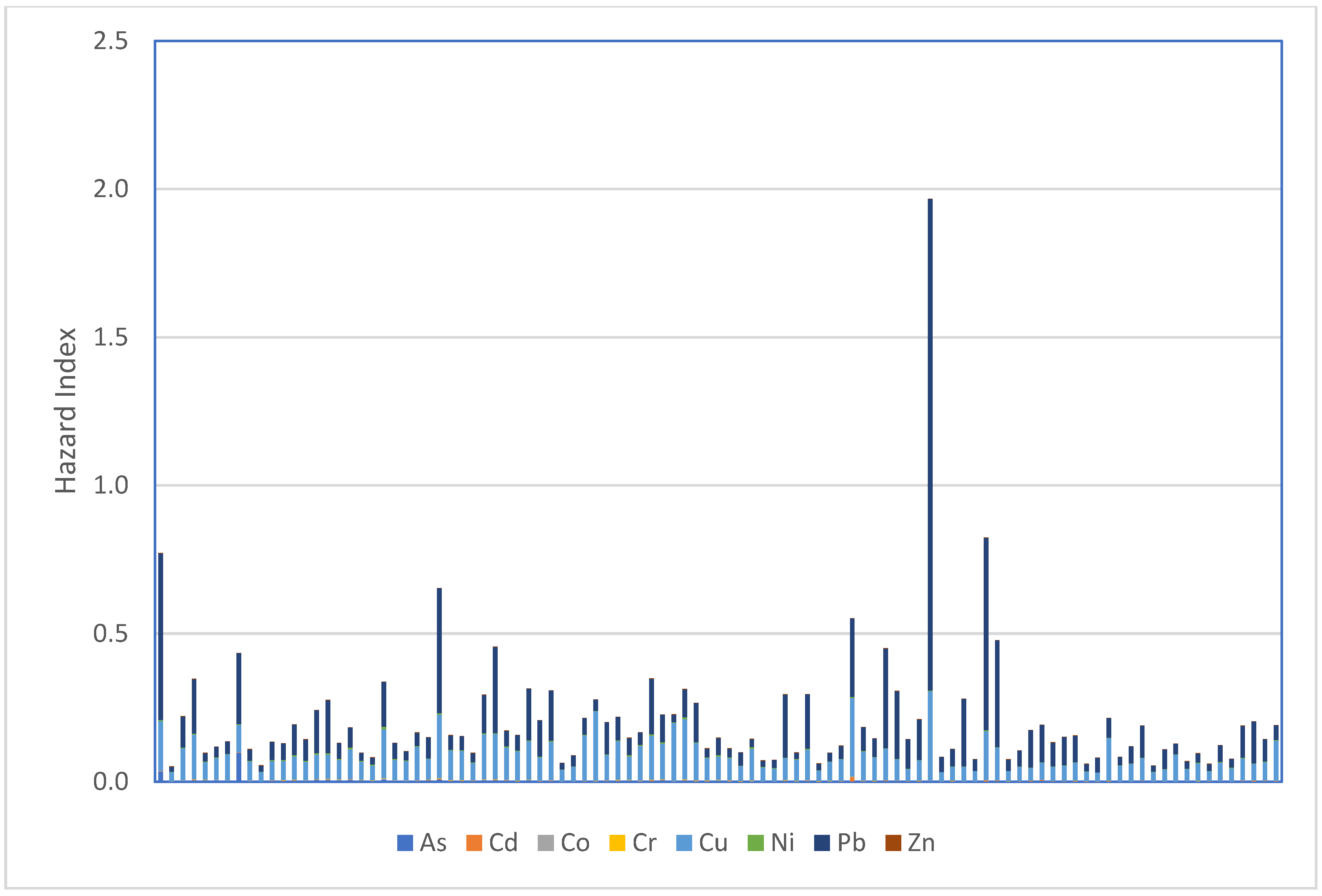This screenshot has height=896, width=1322.
Task: Click the Ni green legend swatch
Action: pos(756,842)
